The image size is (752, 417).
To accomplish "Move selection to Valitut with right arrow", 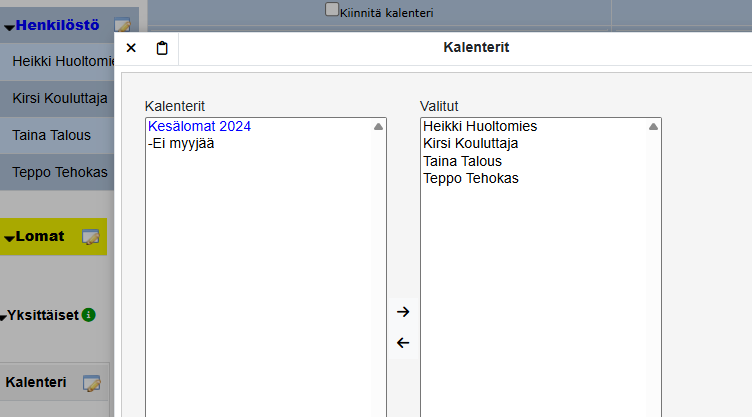I will (403, 312).
